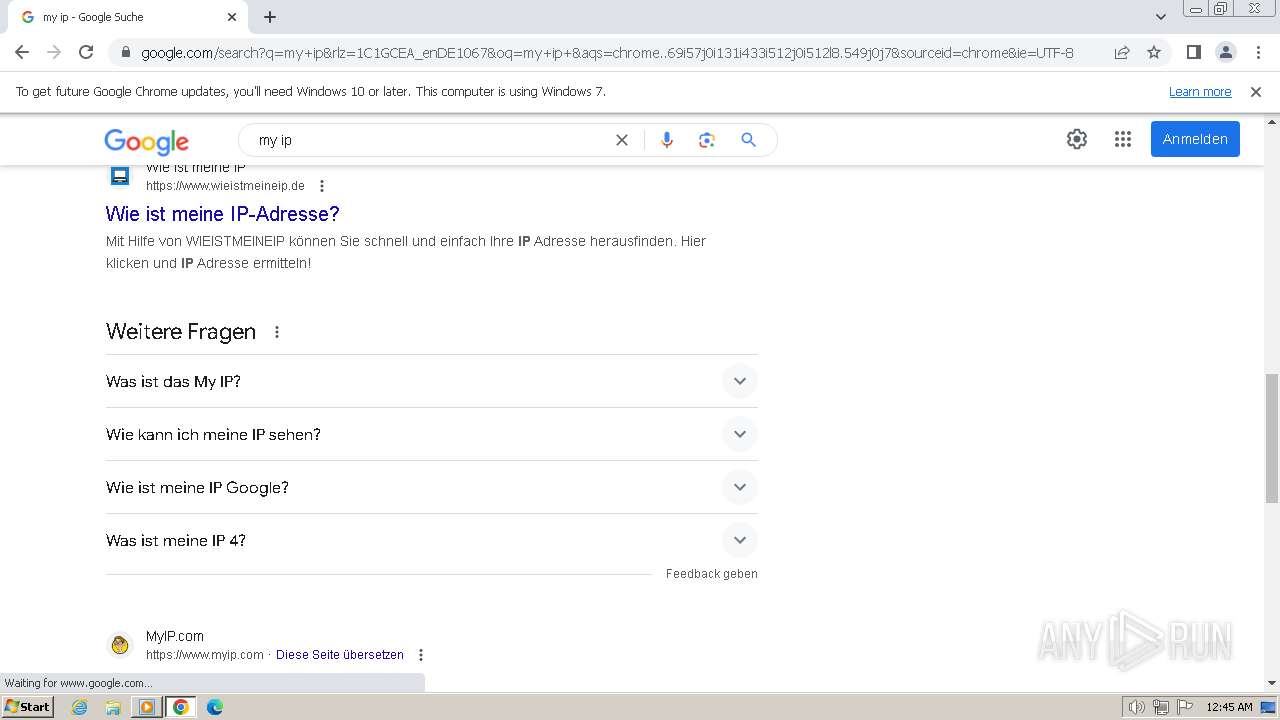Expand 'Wie ist meine IP Google?'
This screenshot has height=720, width=1280.
pyautogui.click(x=432, y=487)
